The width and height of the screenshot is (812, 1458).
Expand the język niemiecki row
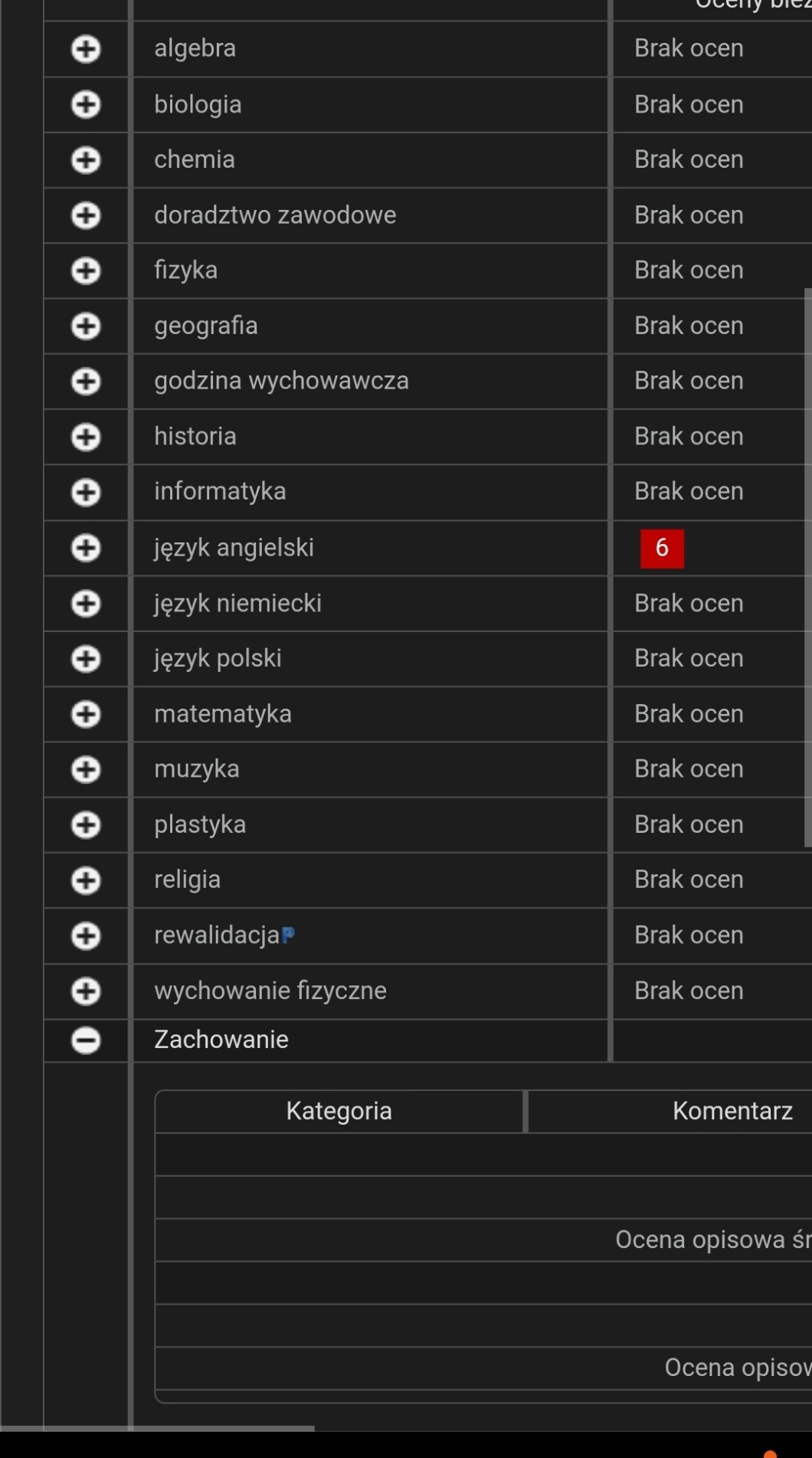tap(86, 604)
